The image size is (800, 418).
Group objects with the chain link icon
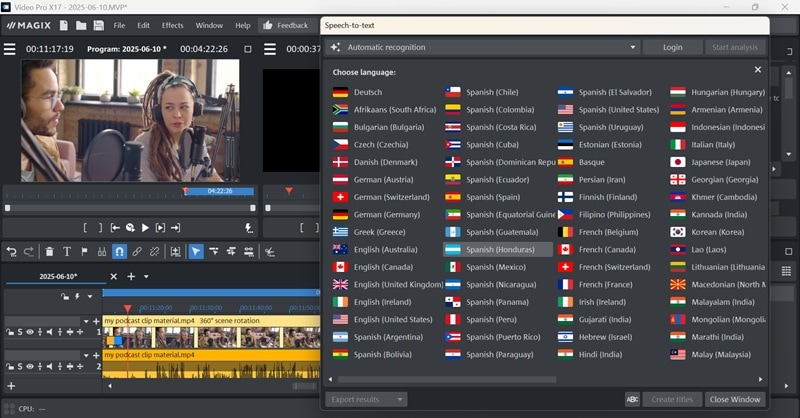137,251
